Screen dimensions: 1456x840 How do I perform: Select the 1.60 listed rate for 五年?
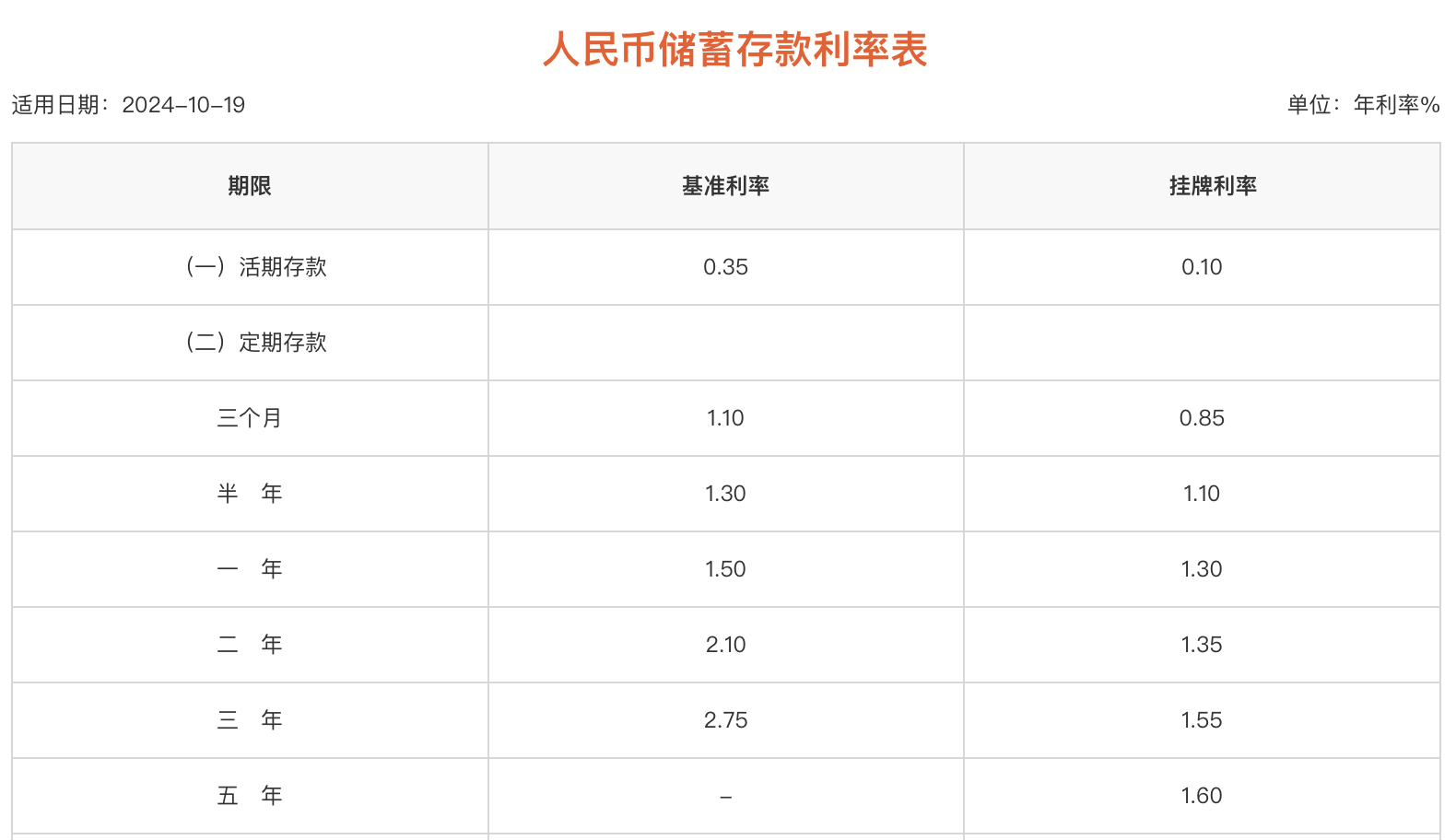tap(1202, 796)
